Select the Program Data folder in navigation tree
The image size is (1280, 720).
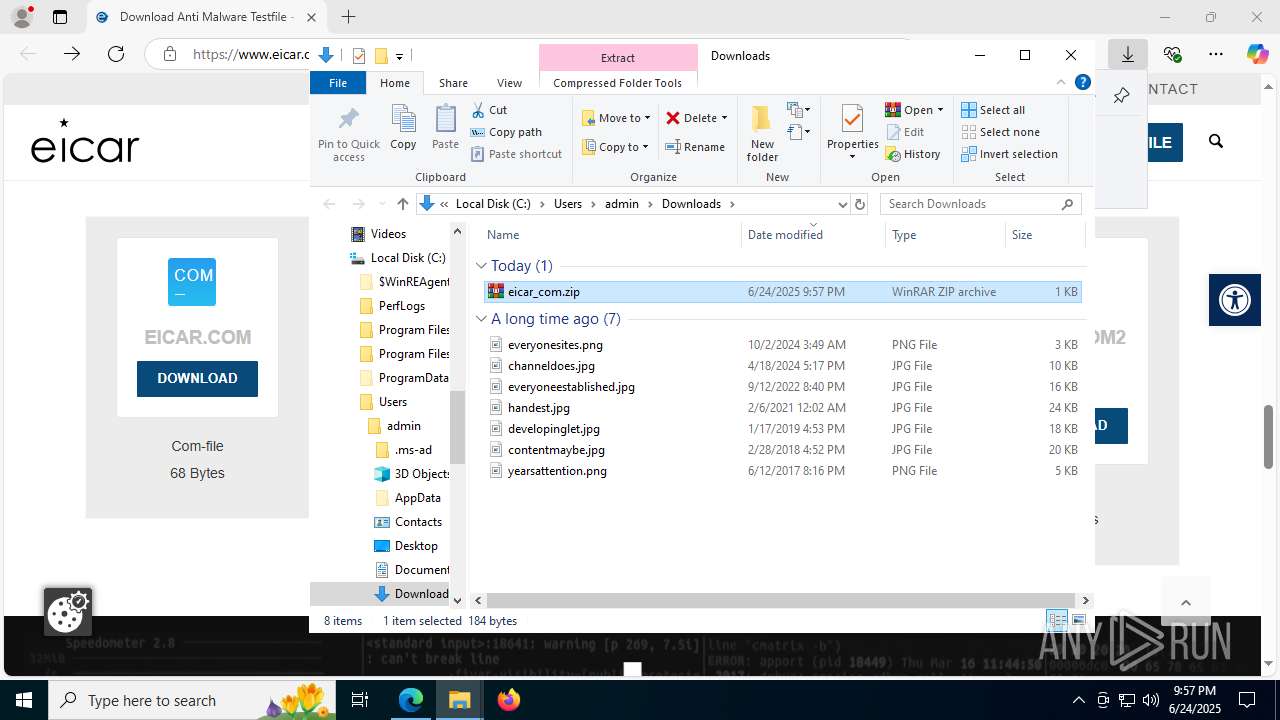pyautogui.click(x=413, y=378)
